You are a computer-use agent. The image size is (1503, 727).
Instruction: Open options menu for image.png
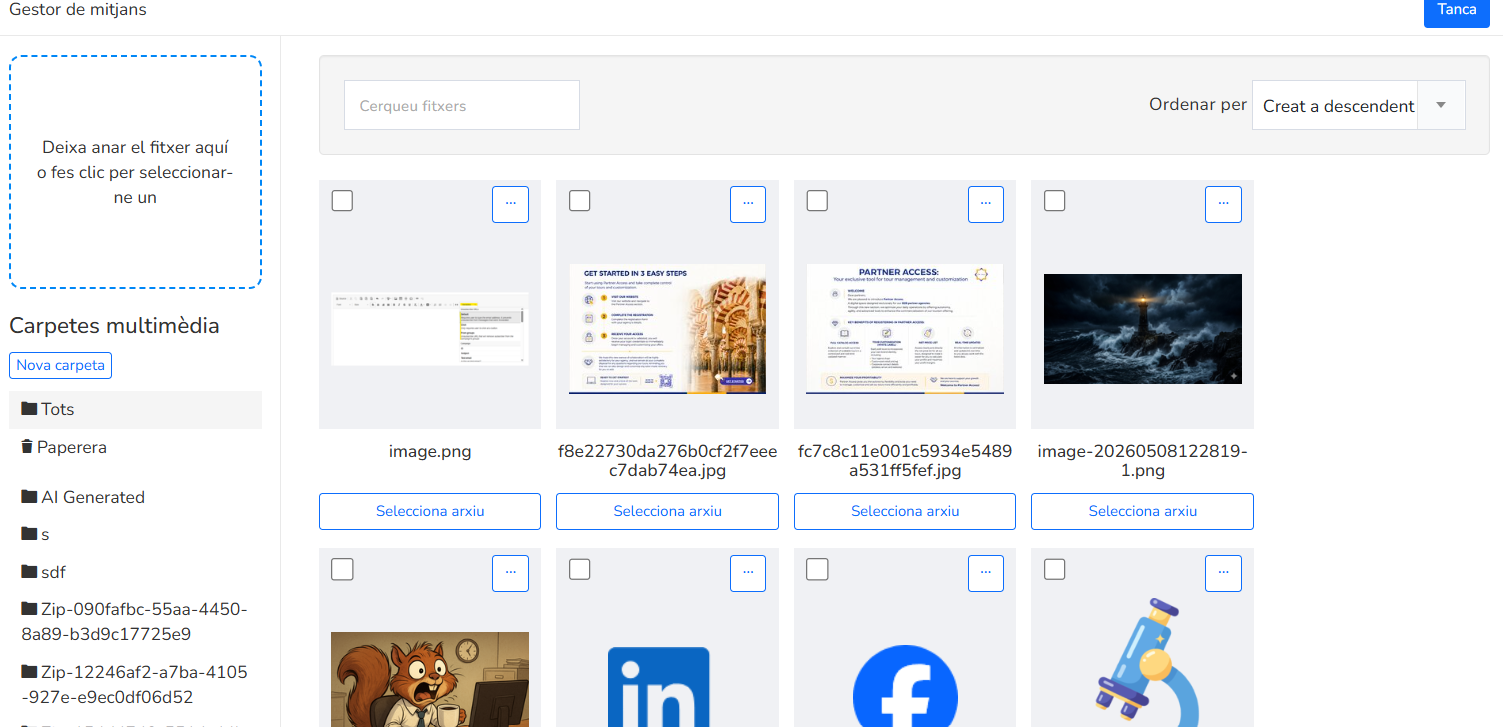click(510, 204)
